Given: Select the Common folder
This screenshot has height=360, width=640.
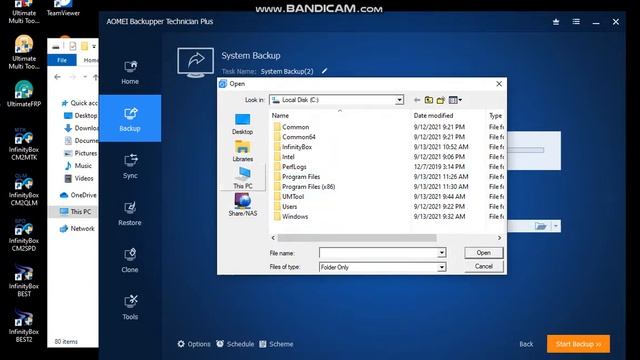Looking at the screenshot, I should pos(296,127).
